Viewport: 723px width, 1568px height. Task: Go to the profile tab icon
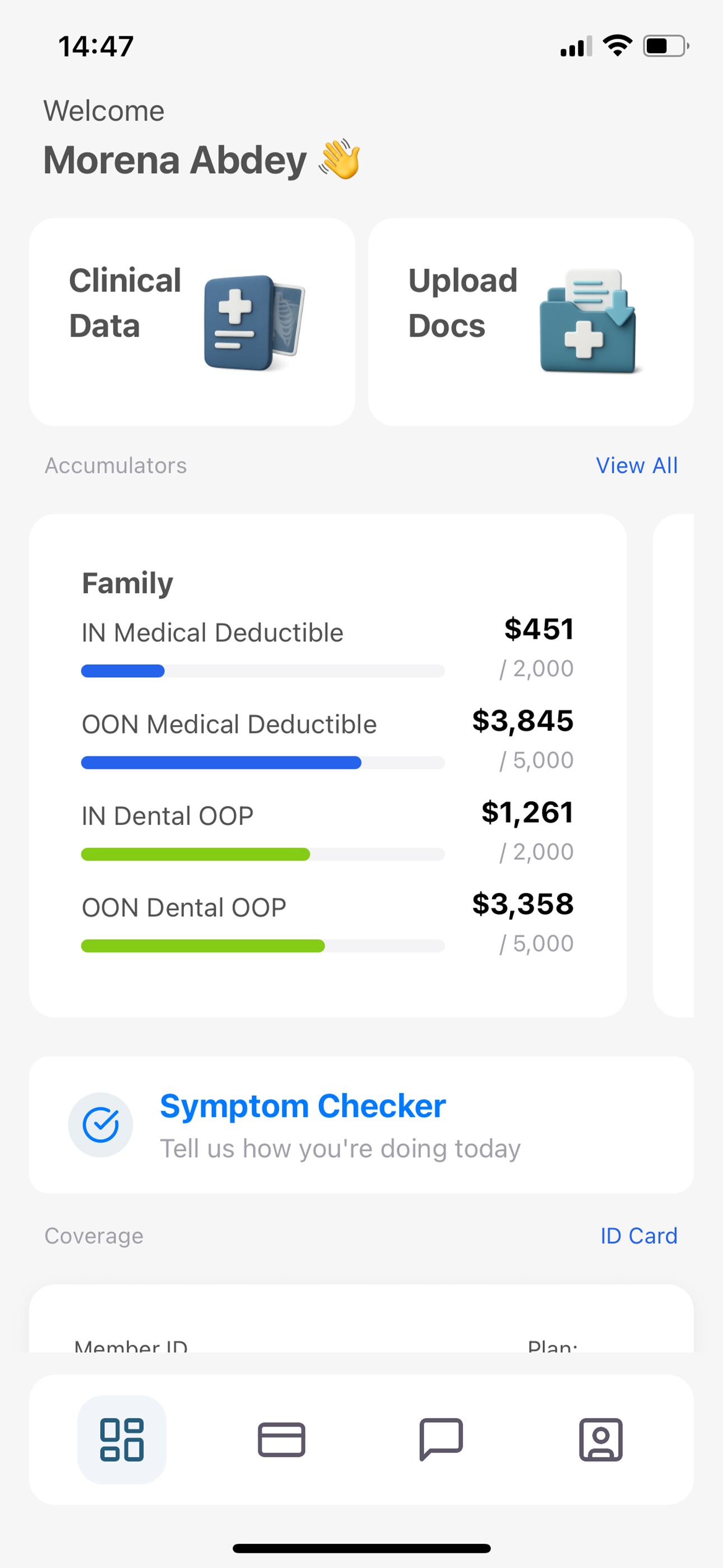[601, 1440]
